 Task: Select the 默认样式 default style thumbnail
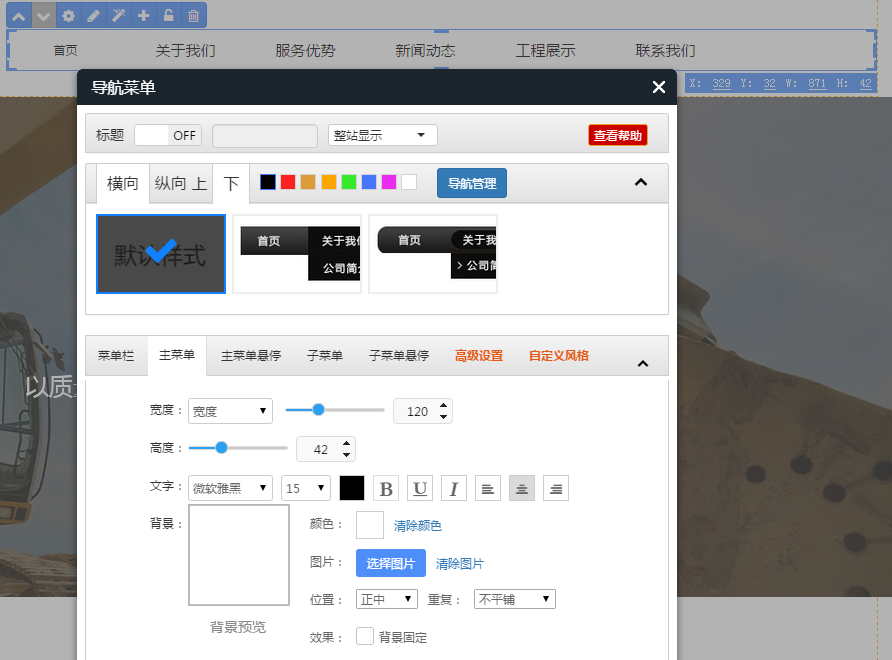click(x=161, y=254)
